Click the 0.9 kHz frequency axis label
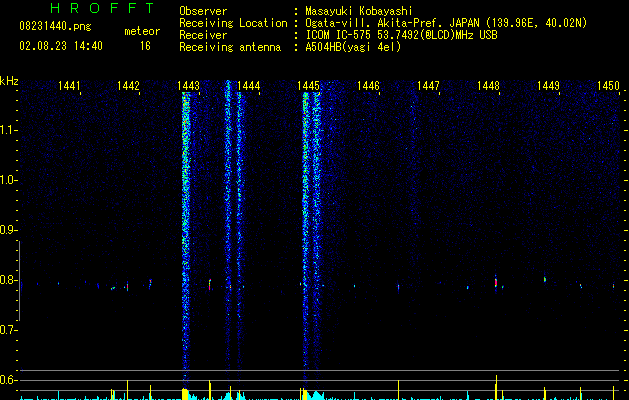 click(7, 230)
